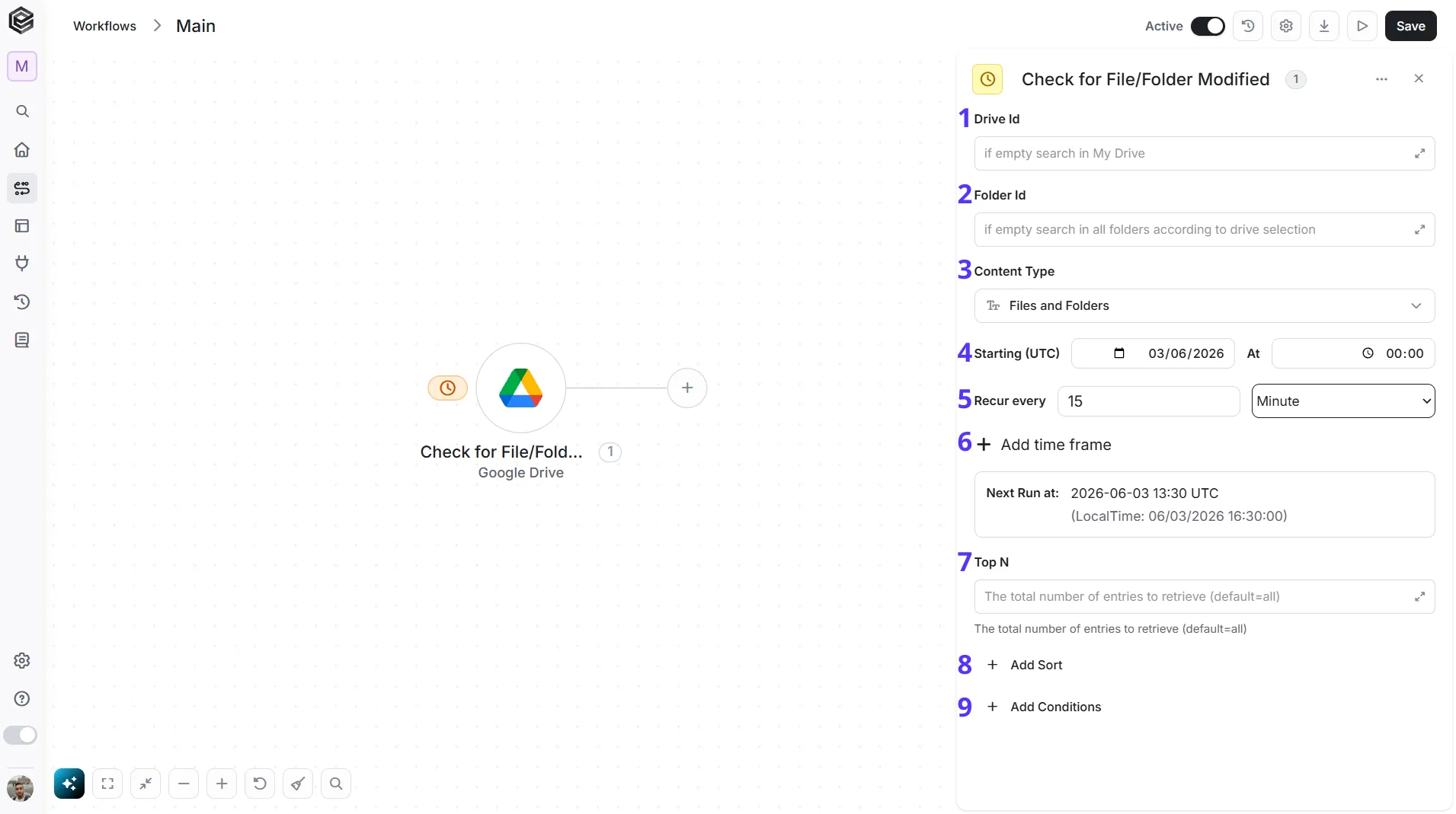Open workflow settings gear in top bar
Viewport: 1456px width, 814px height.
coord(1286,26)
